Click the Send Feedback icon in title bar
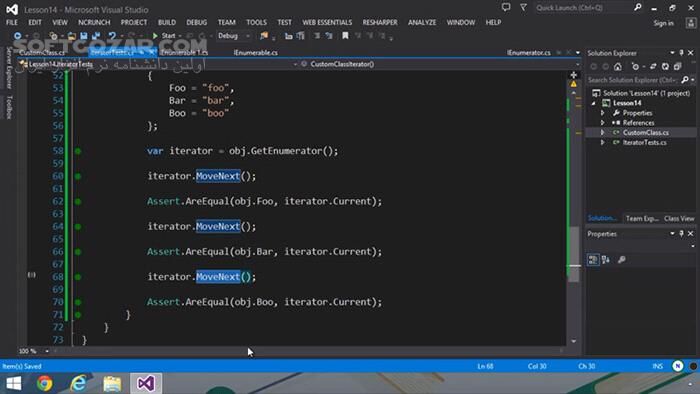 pos(506,8)
